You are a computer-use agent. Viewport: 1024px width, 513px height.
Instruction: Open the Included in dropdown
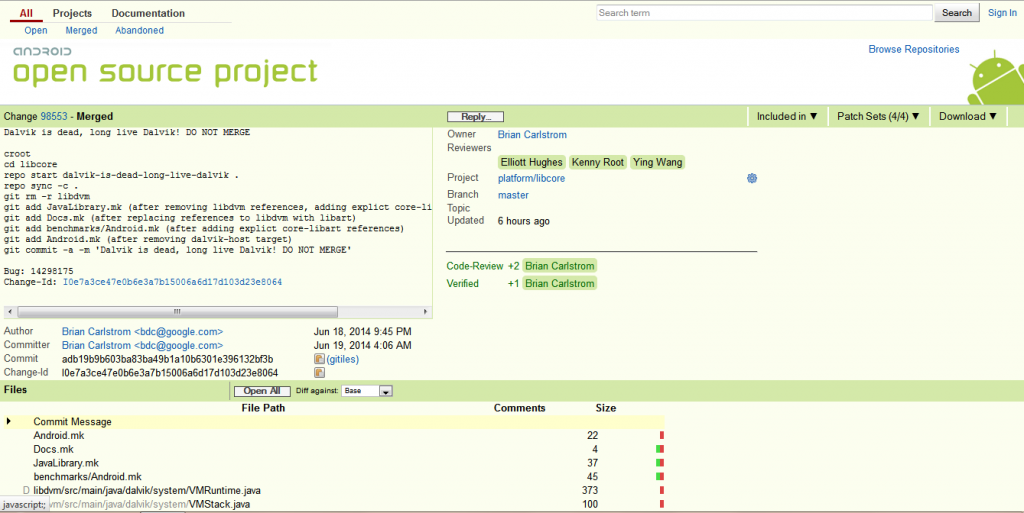(x=787, y=116)
